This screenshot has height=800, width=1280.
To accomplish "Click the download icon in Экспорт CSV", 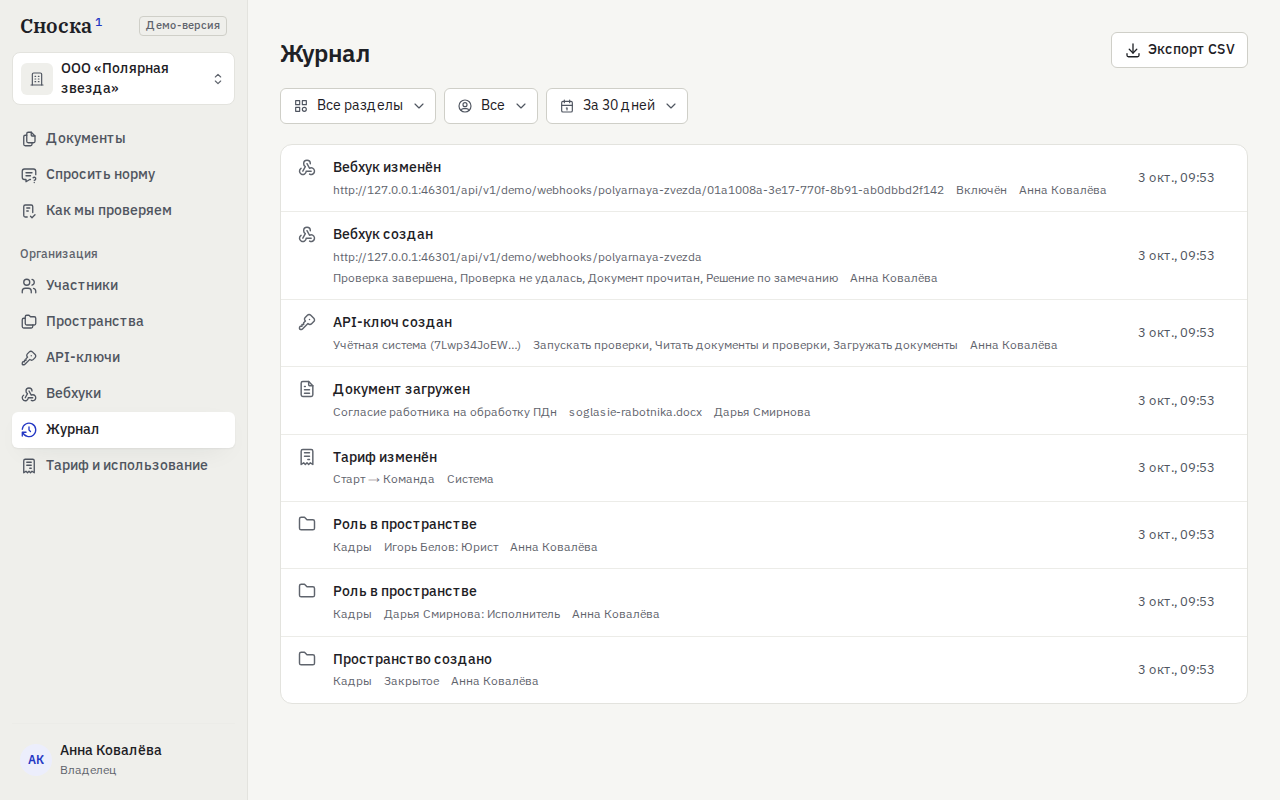I will tap(1133, 50).
